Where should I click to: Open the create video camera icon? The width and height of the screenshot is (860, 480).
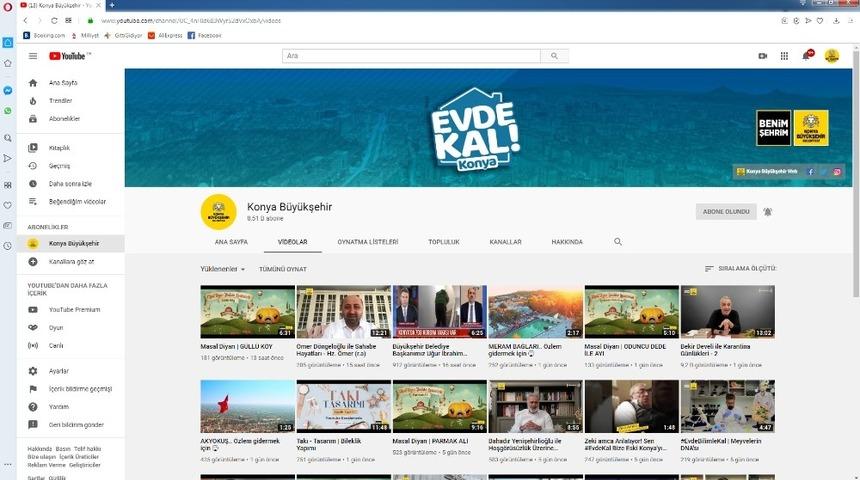pos(762,56)
